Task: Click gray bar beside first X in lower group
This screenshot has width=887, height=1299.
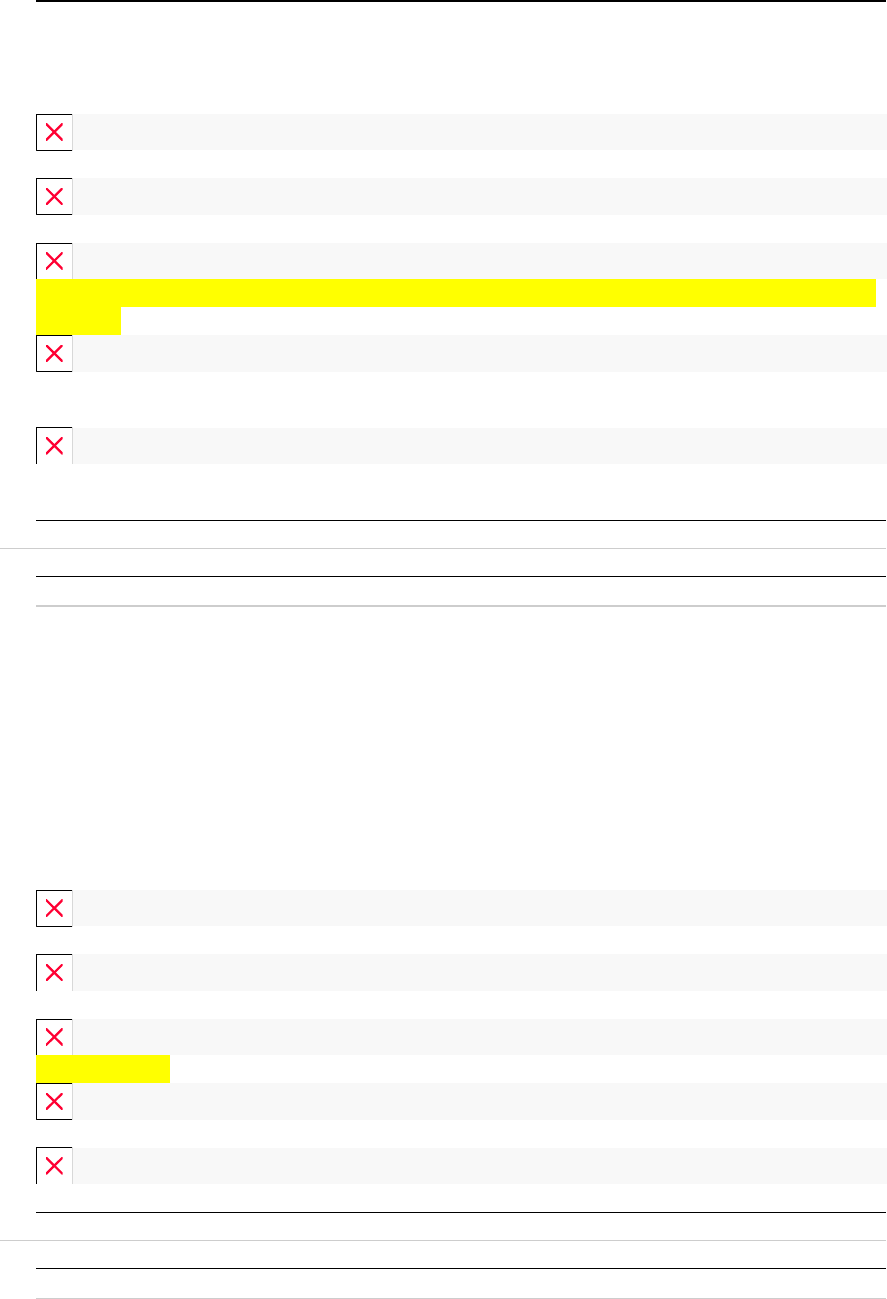Action: pyautogui.click(x=480, y=908)
